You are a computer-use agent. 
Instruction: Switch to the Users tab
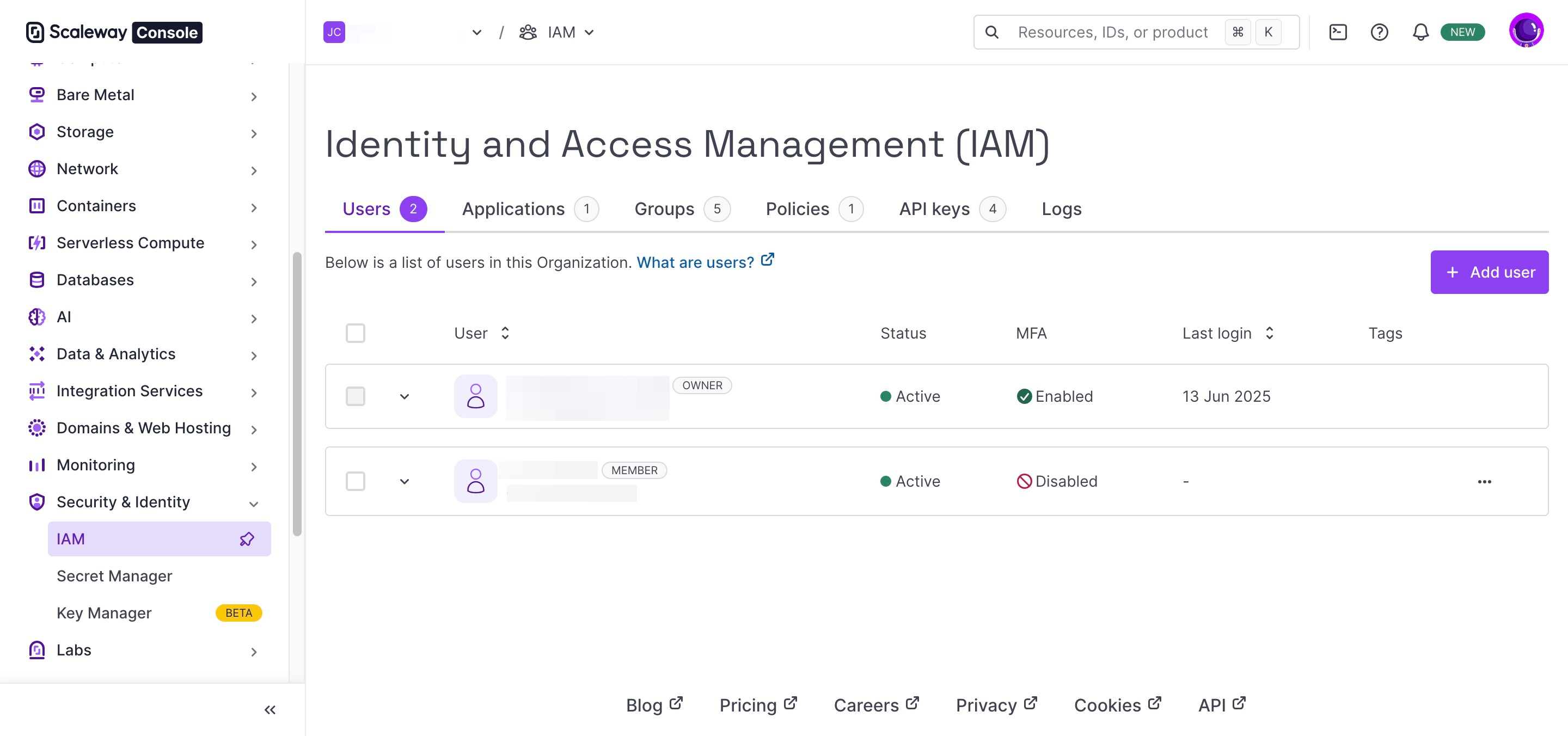385,209
